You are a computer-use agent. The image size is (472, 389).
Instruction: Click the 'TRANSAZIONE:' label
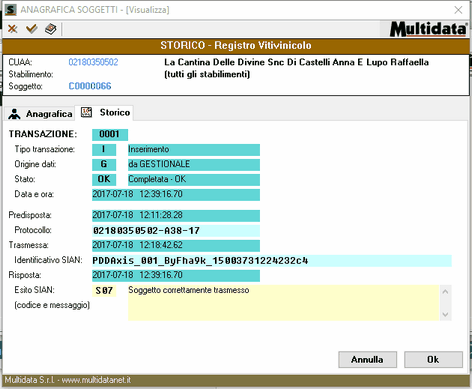[43, 134]
